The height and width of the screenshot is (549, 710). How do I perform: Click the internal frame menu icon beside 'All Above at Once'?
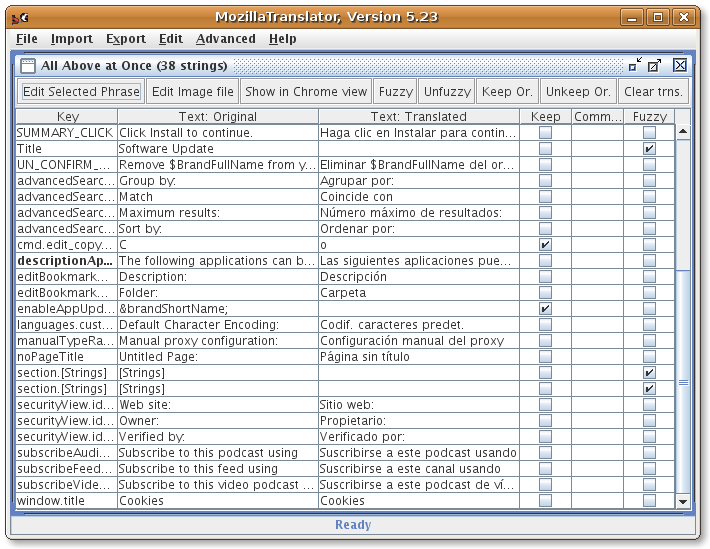[x=28, y=66]
